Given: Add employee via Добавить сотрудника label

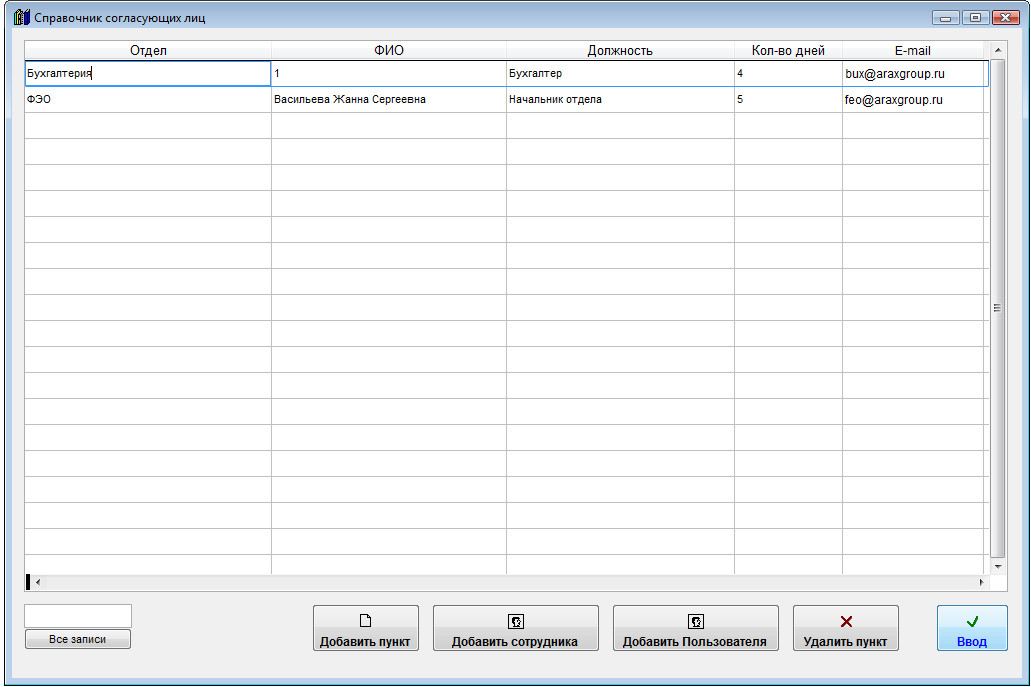Looking at the screenshot, I should (515, 642).
